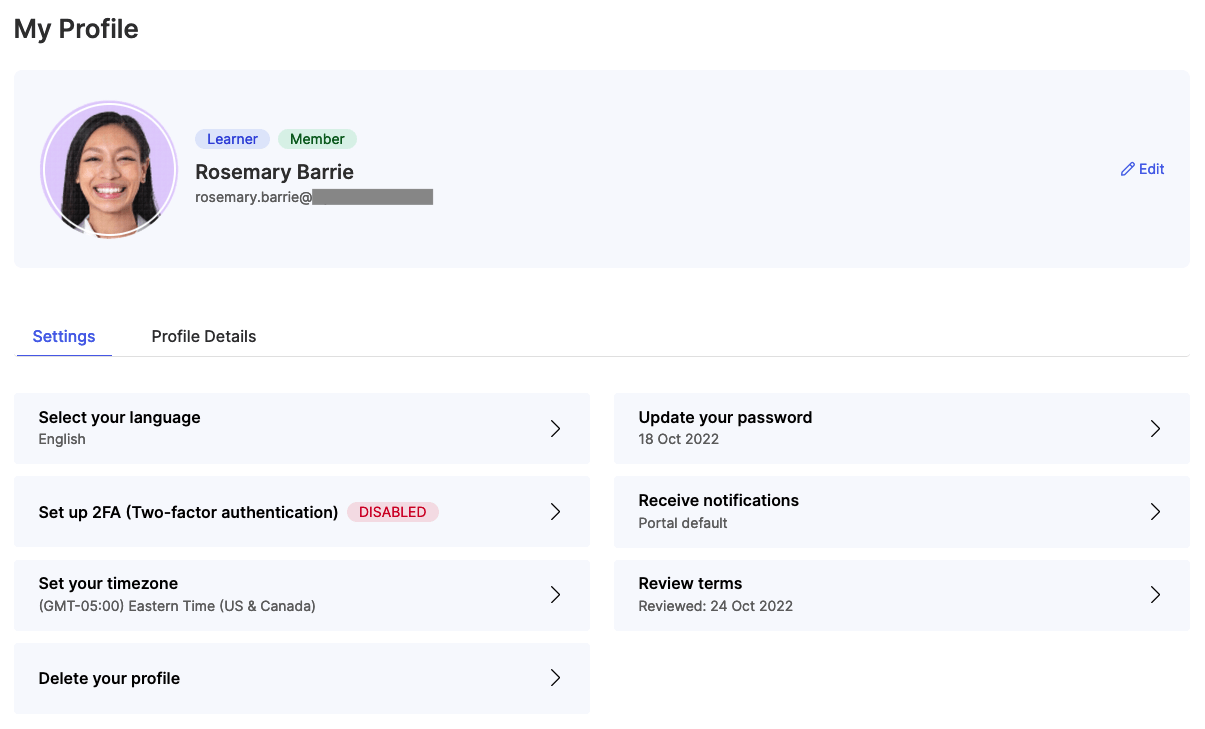This screenshot has width=1205, height=729.
Task: Expand the language setting showing English
Action: tap(300, 428)
